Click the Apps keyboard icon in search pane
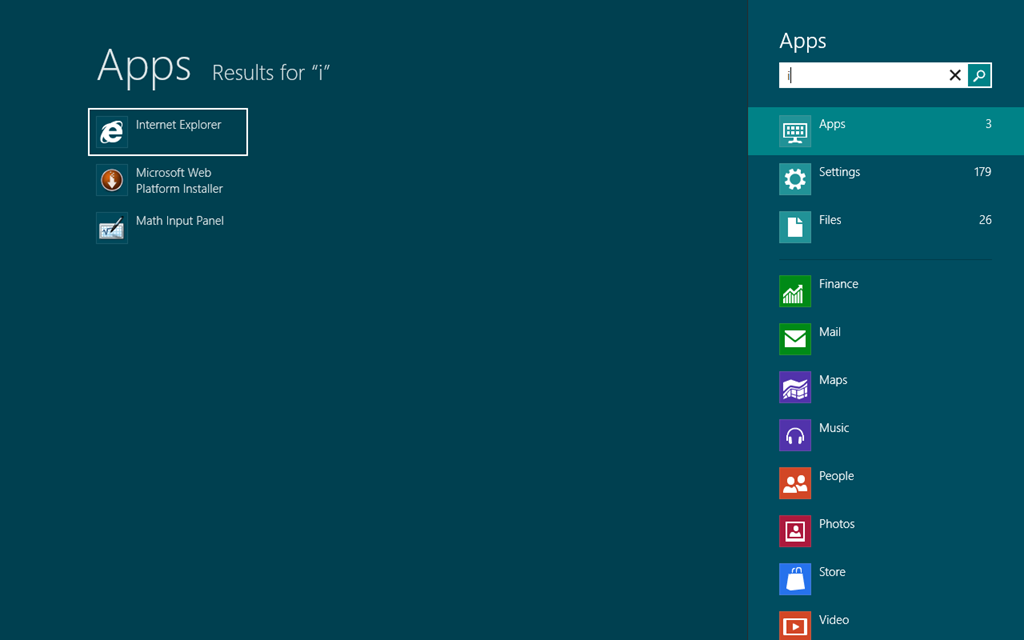This screenshot has height=640, width=1024. 795,131
